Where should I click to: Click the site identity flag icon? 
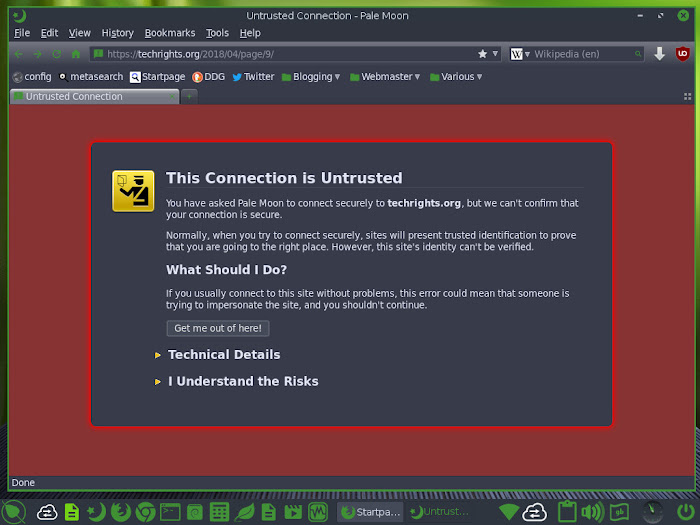pyautogui.click(x=99, y=54)
